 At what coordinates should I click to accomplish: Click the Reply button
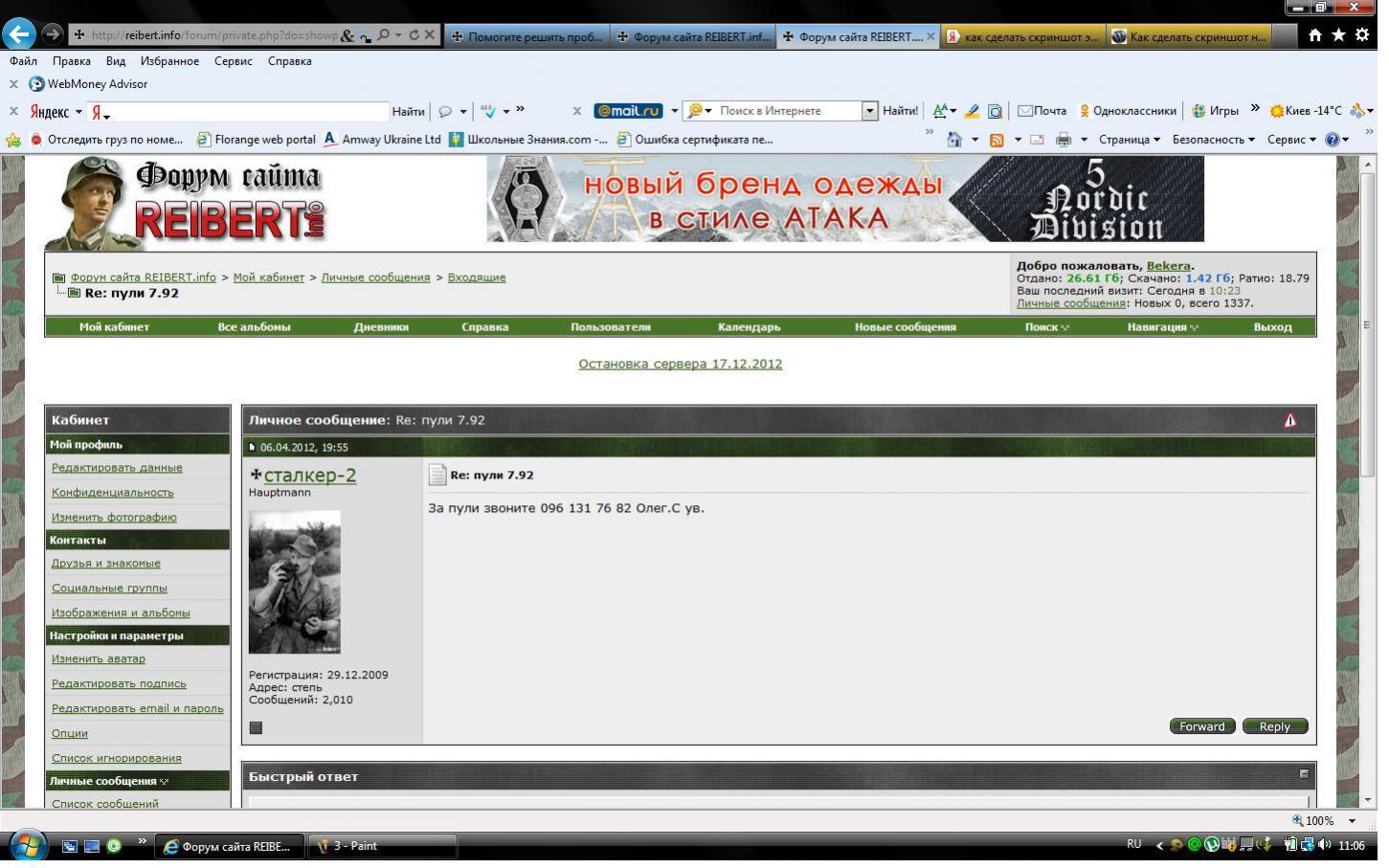click(x=1275, y=727)
